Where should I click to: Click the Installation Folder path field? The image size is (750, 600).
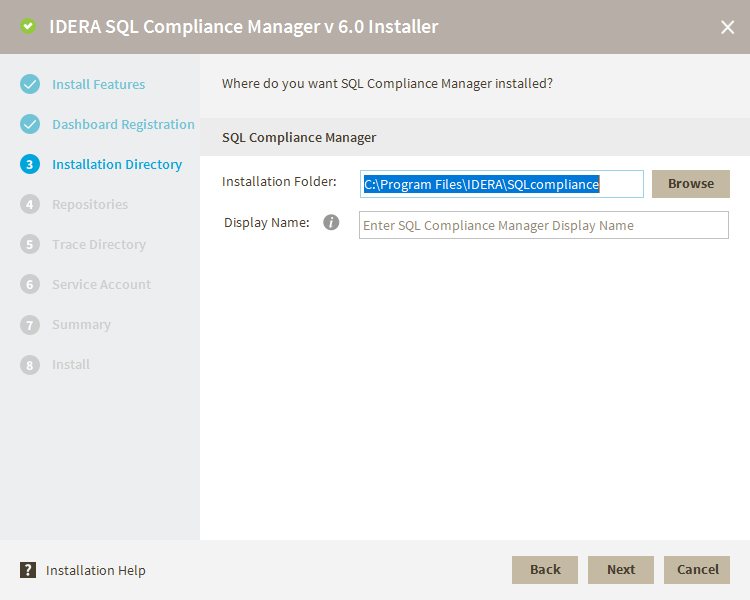(x=501, y=184)
